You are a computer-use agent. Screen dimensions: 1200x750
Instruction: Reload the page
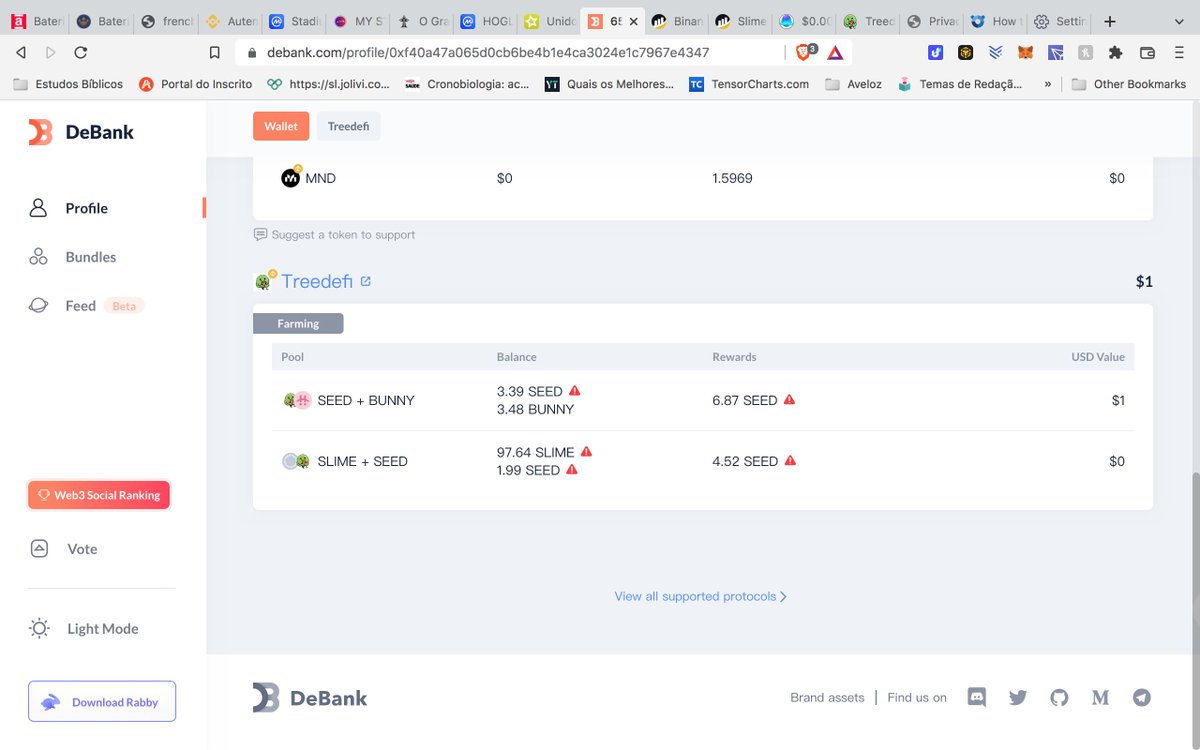[x=81, y=52]
